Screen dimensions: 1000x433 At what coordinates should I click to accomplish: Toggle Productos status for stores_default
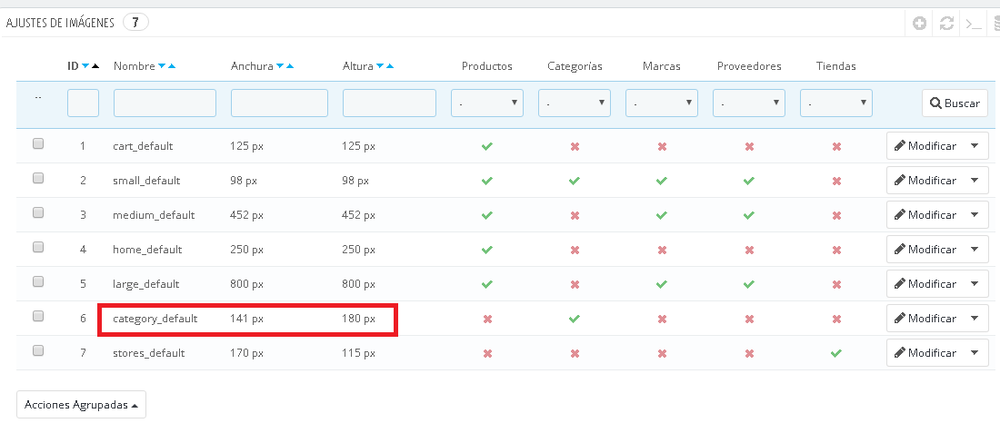click(x=487, y=353)
